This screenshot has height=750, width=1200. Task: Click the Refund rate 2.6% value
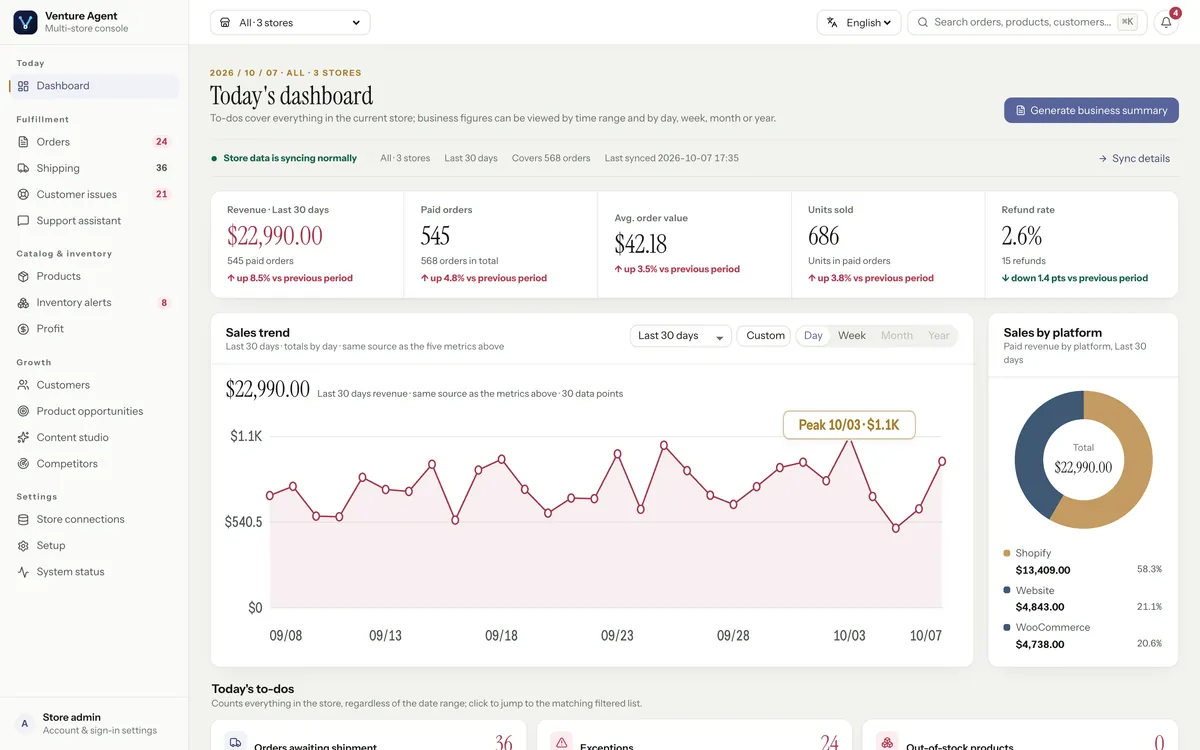1022,236
